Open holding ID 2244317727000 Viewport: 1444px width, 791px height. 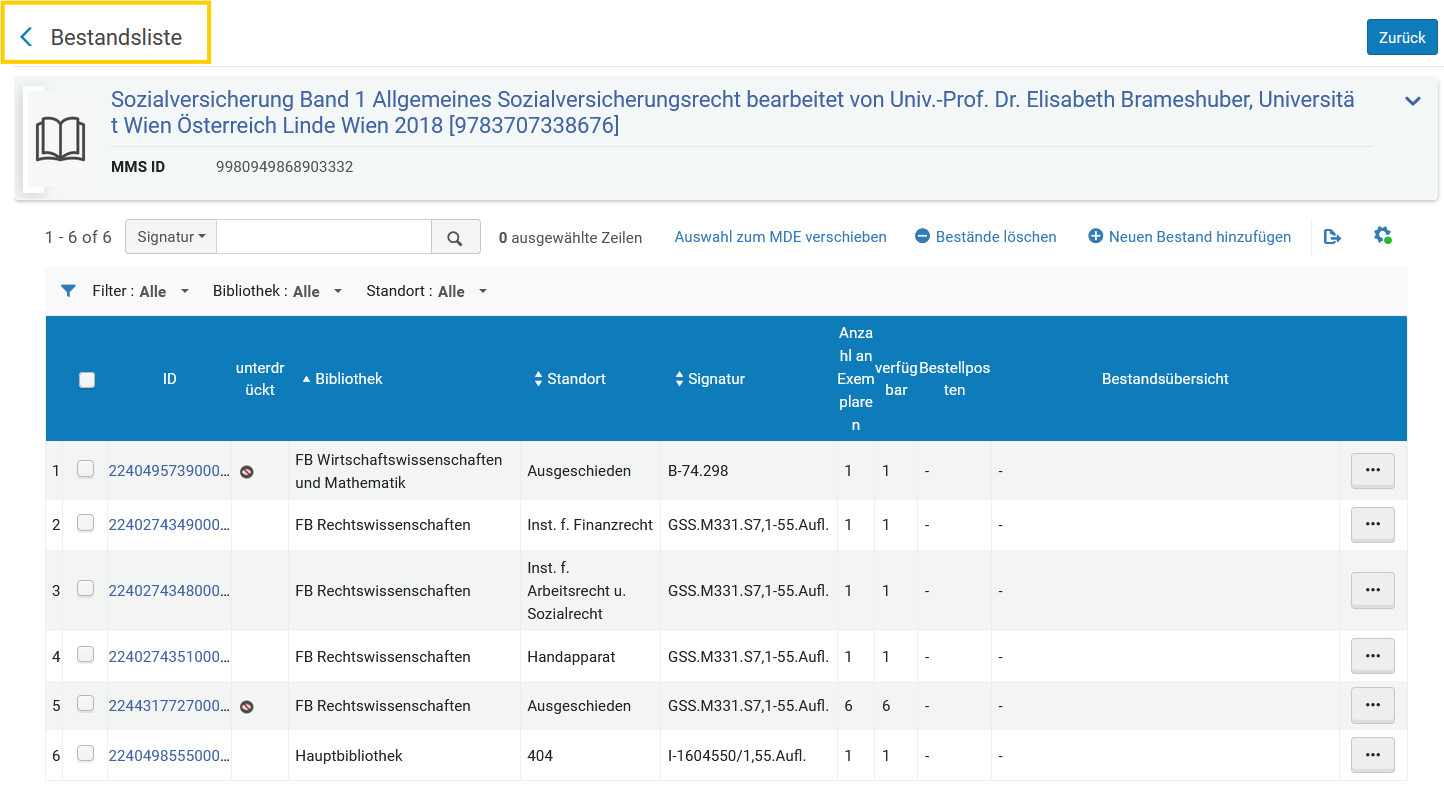click(169, 706)
